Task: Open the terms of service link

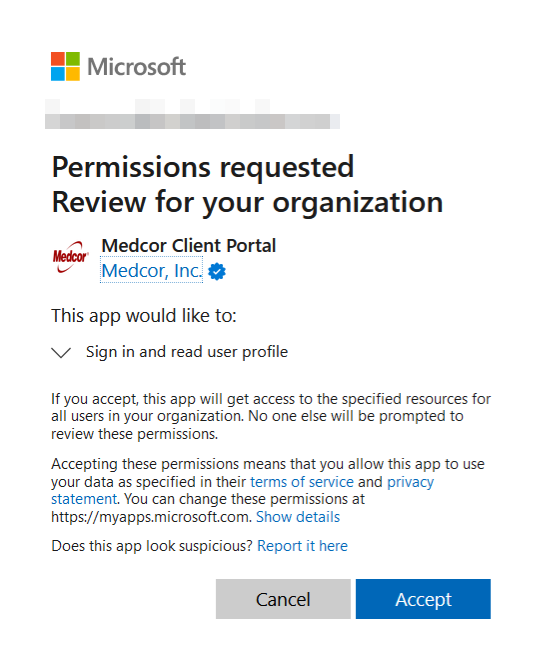Action: 302,482
